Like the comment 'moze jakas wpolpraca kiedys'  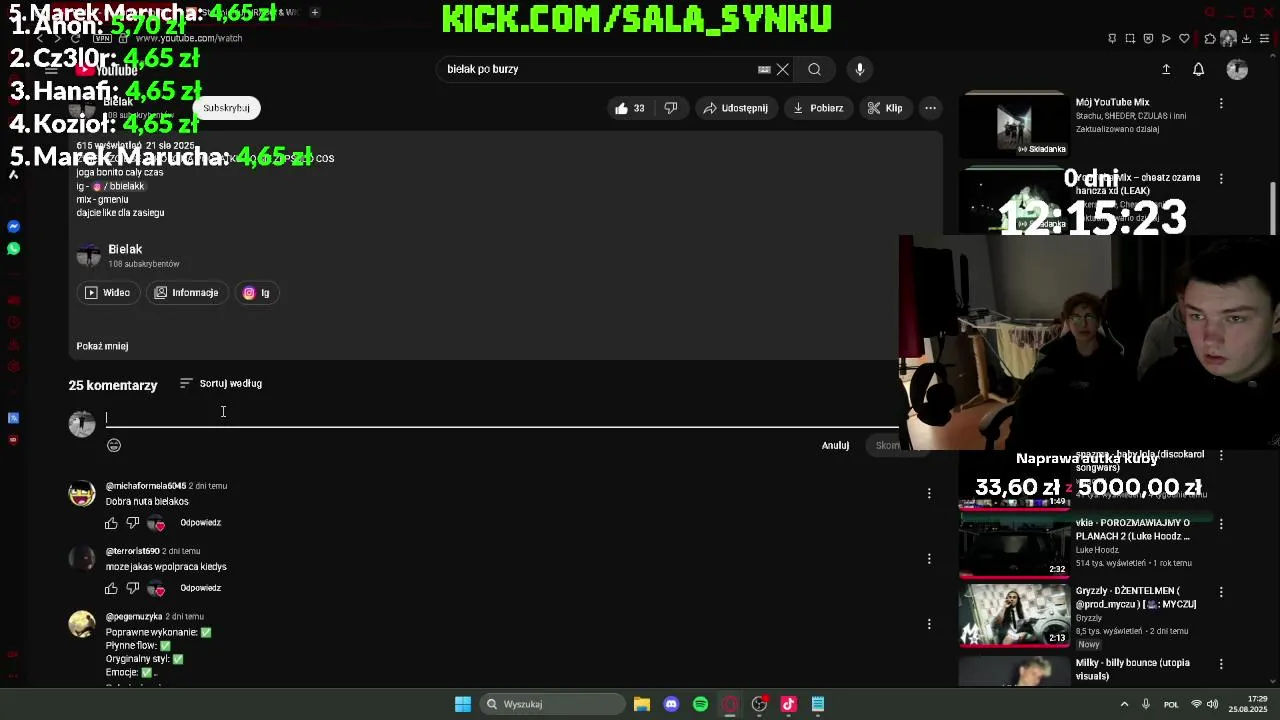point(112,588)
